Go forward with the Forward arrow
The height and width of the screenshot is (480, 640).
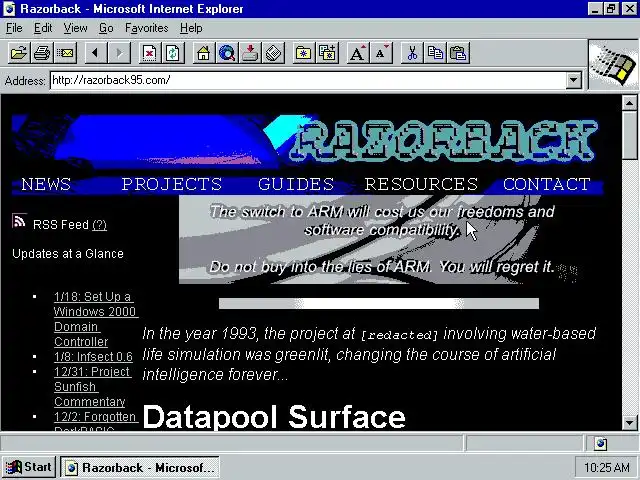tap(119, 53)
